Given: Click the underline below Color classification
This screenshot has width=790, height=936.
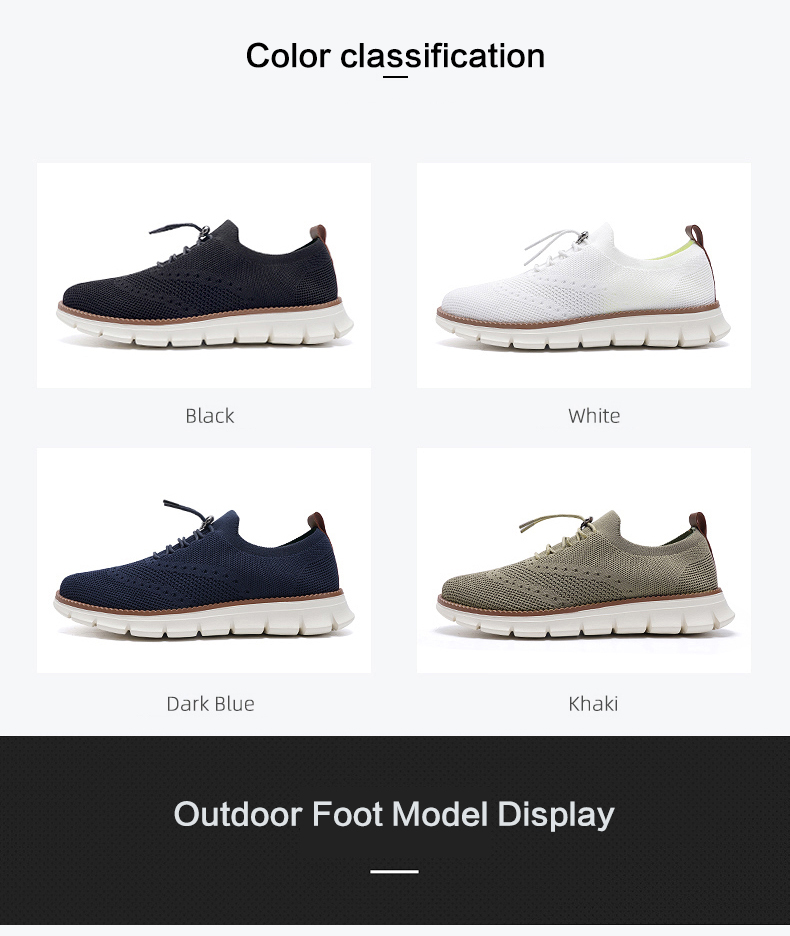Looking at the screenshot, I should (x=395, y=76).
